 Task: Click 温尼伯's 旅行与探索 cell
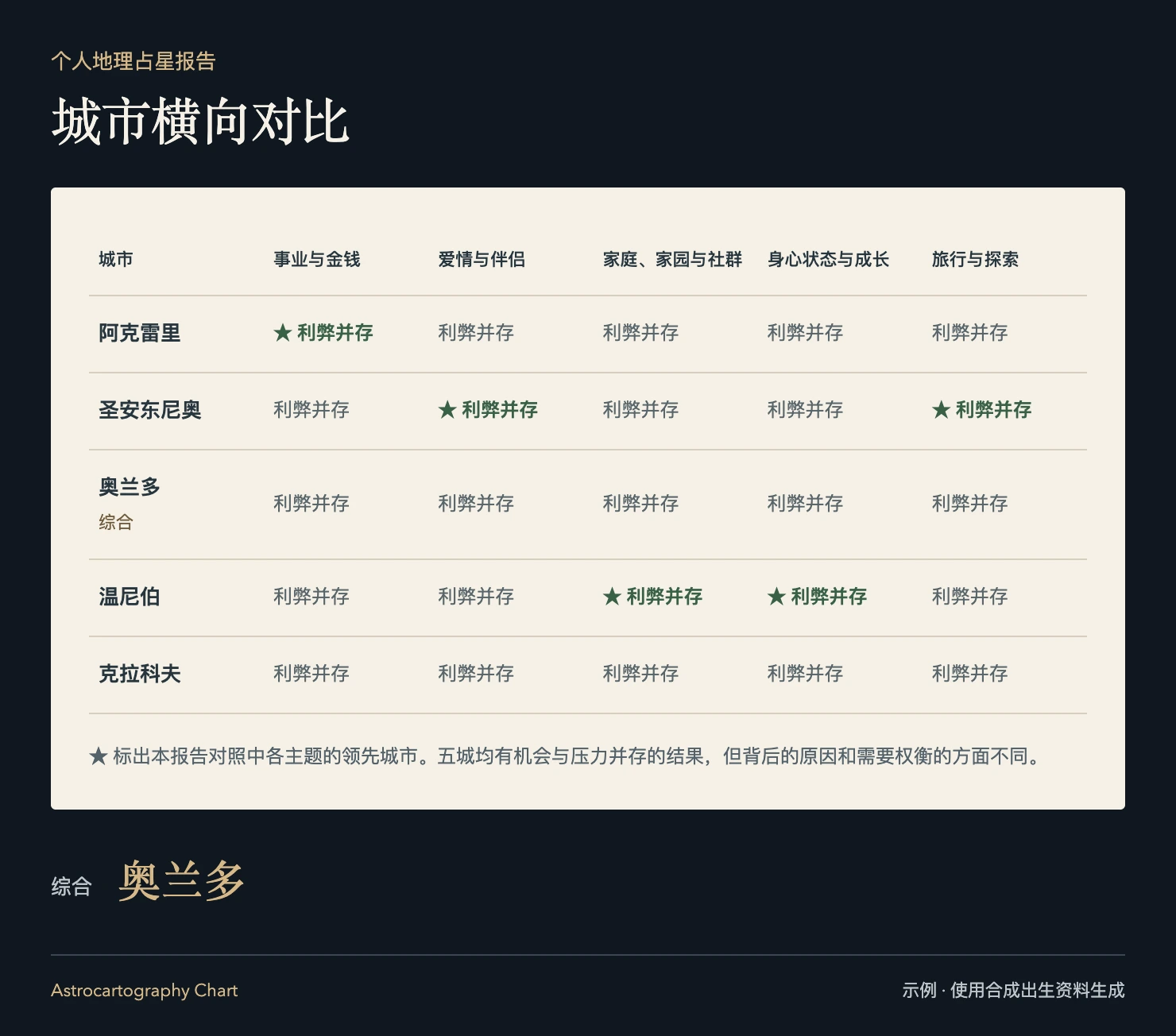point(969,597)
